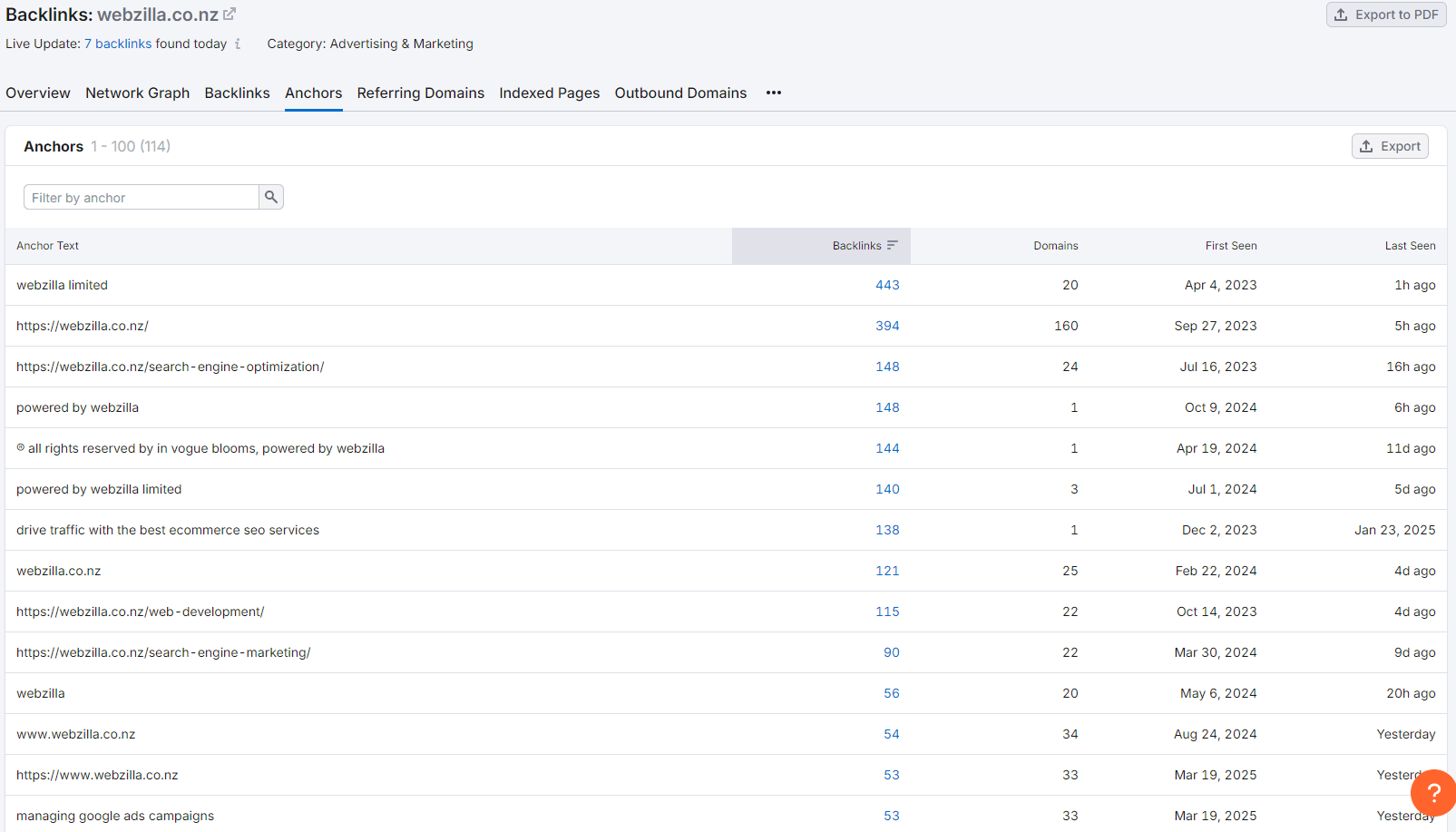Screen dimensions: 1456x832
Task: Switch to the Network Graph tab
Action: click(x=138, y=93)
